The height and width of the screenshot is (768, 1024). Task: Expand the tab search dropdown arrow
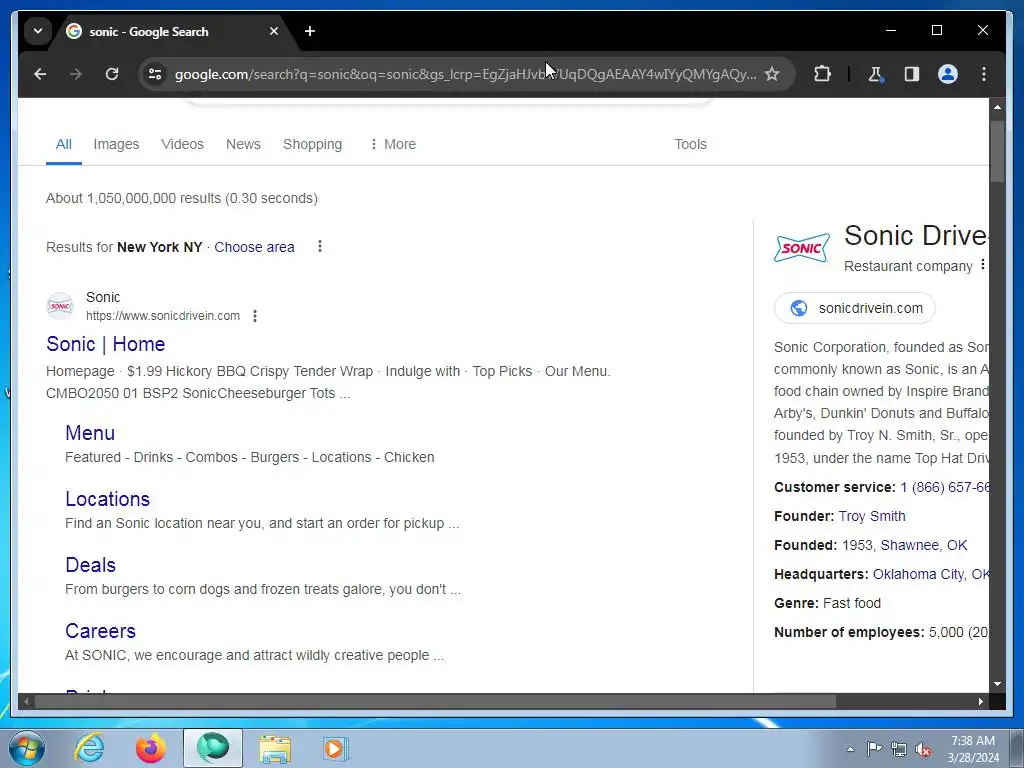[x=38, y=31]
